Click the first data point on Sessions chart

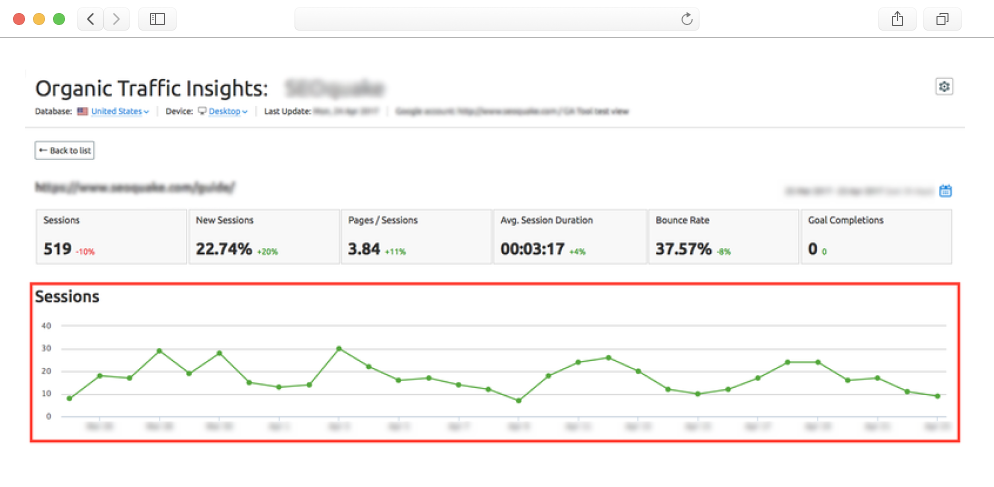pyautogui.click(x=69, y=398)
